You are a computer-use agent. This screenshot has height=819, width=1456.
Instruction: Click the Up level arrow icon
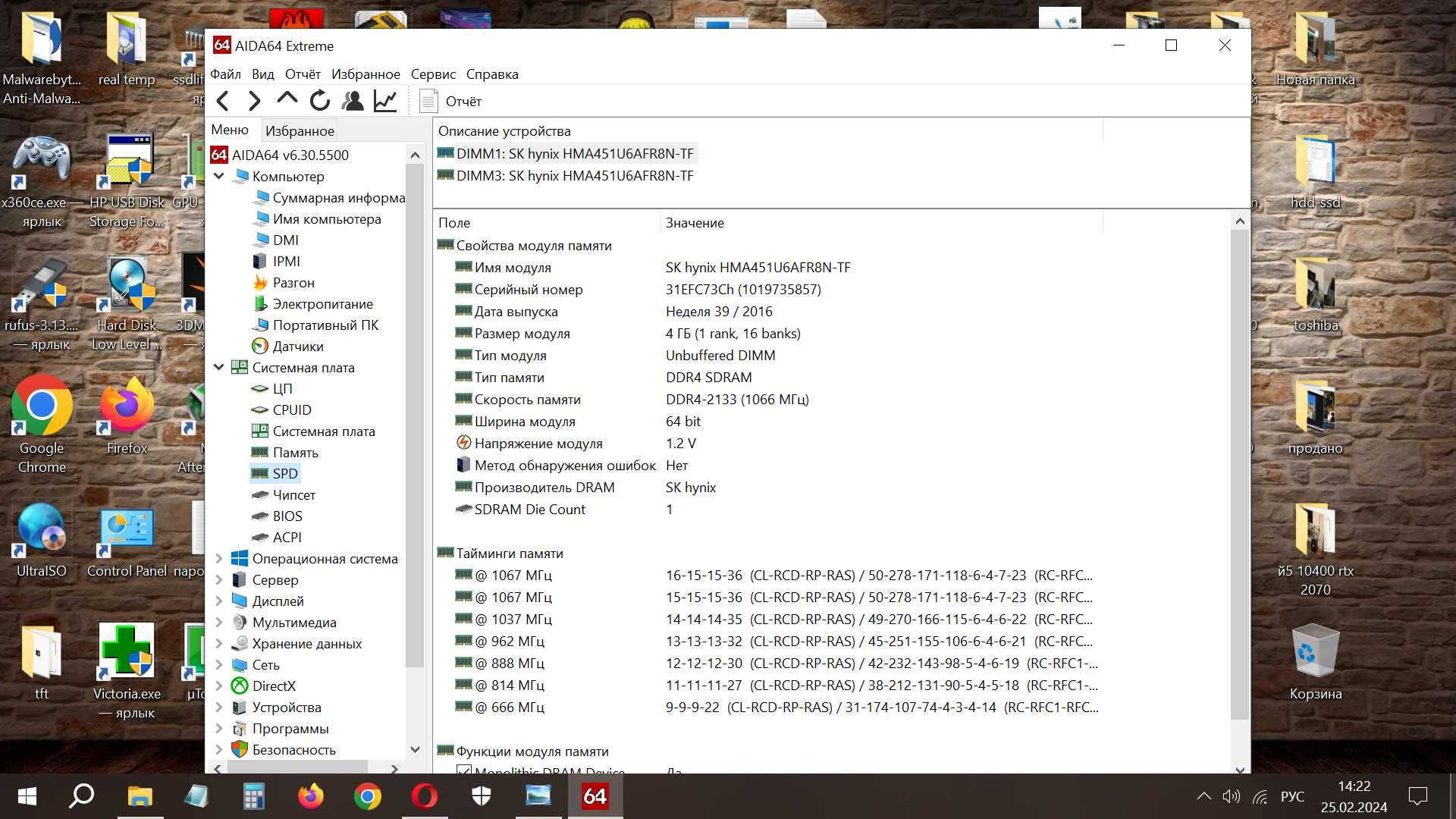[287, 99]
